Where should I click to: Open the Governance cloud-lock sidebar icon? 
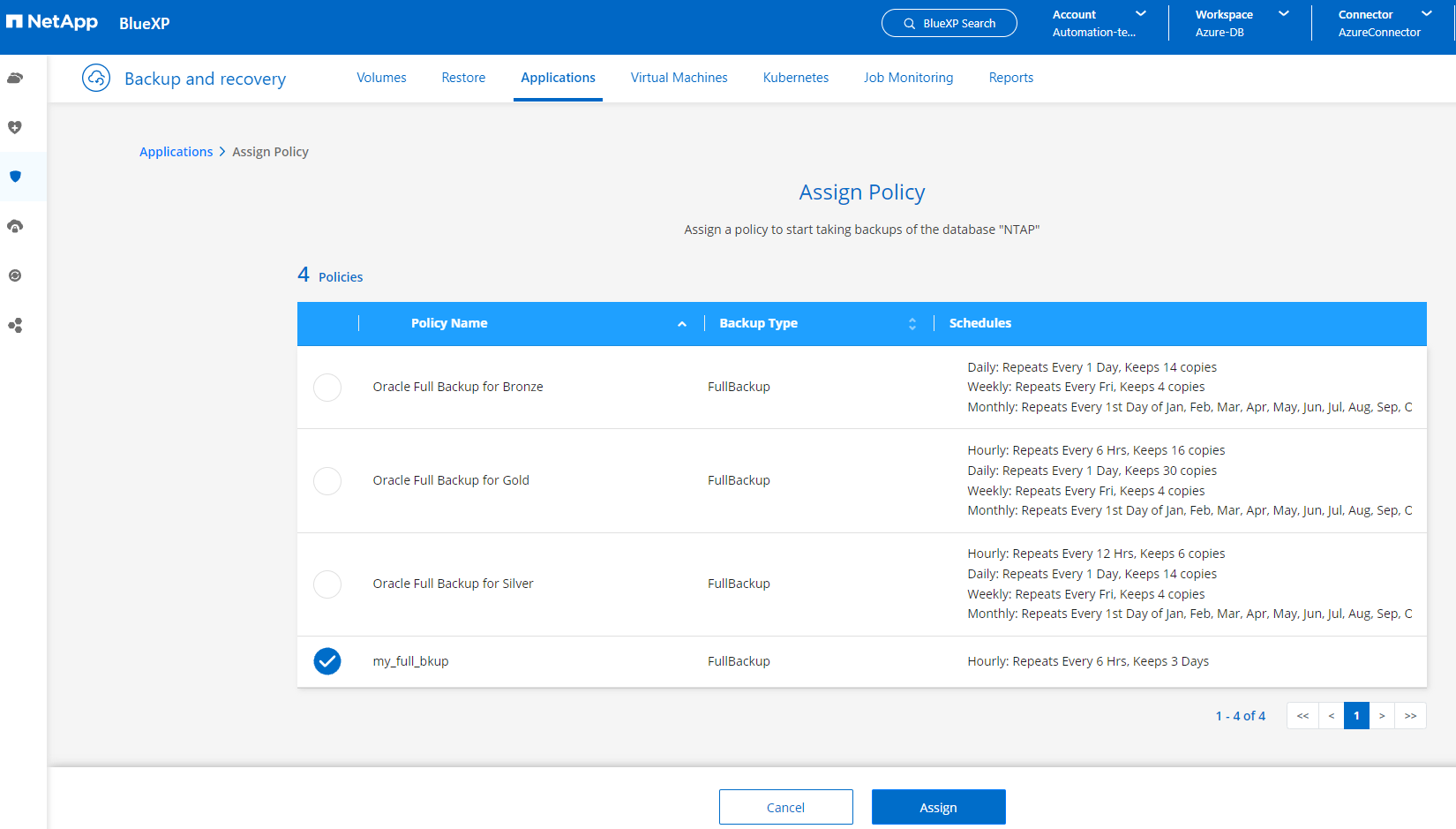click(15, 226)
